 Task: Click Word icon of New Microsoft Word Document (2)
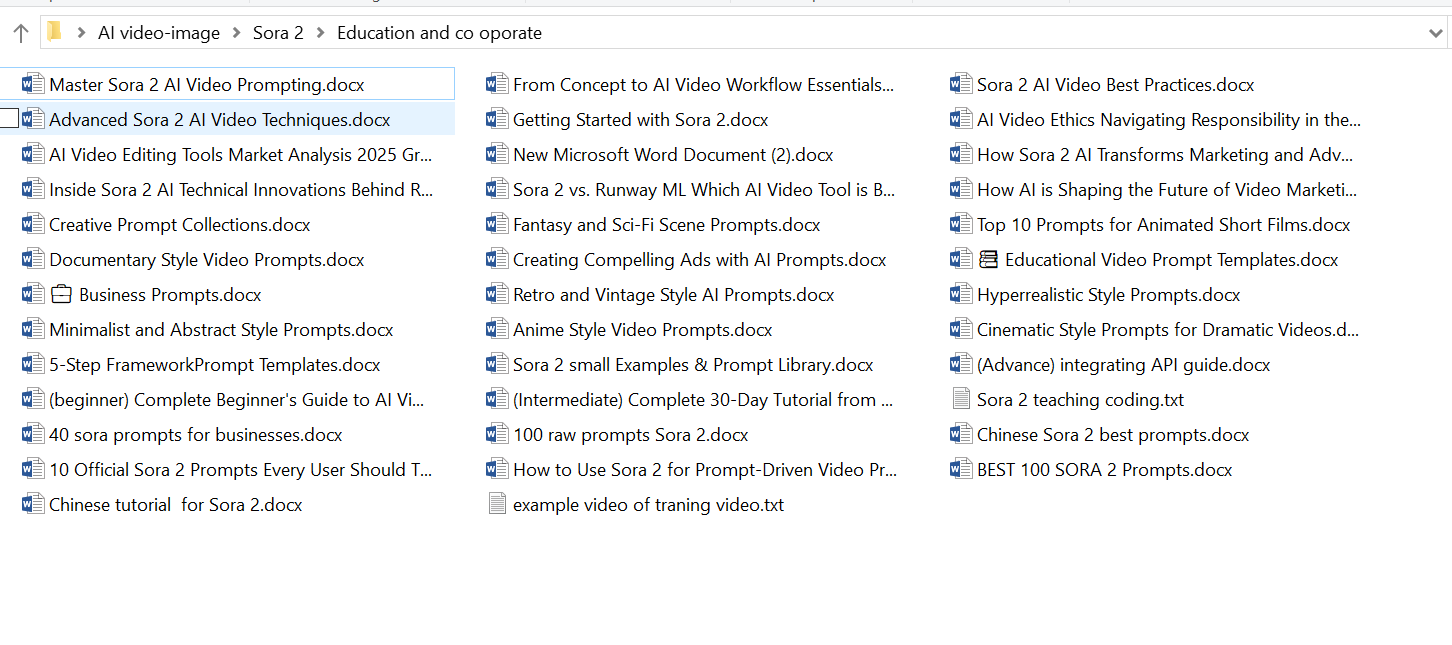(x=497, y=154)
